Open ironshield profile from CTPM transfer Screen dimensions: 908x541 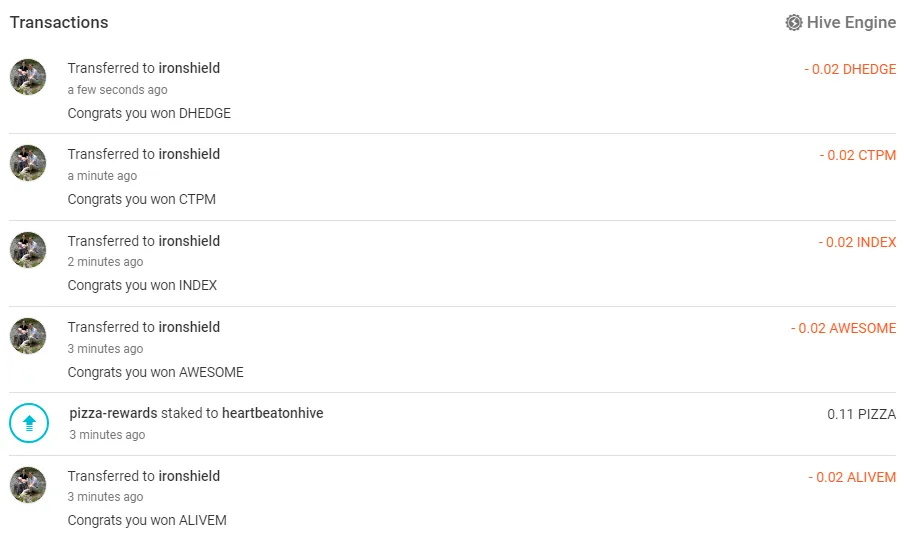point(189,154)
